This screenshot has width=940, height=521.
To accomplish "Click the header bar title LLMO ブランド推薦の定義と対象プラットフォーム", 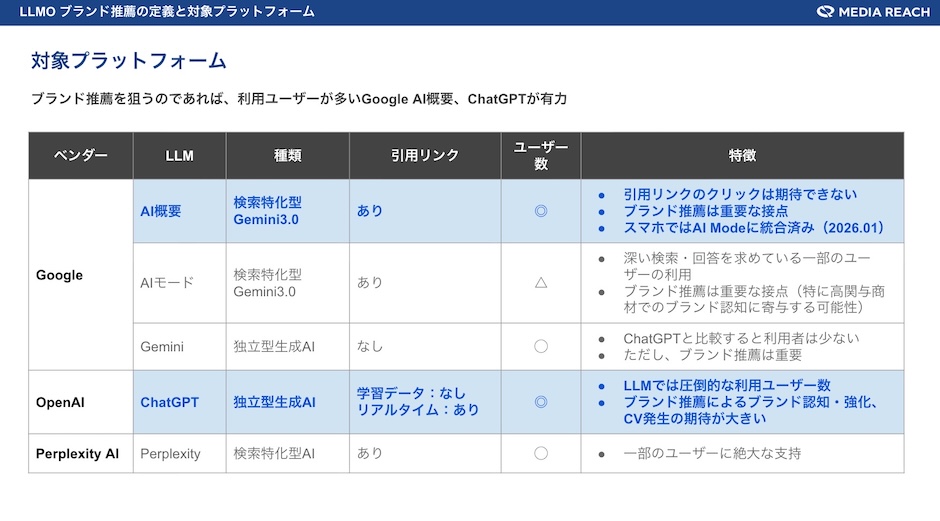I will pyautogui.click(x=167, y=11).
